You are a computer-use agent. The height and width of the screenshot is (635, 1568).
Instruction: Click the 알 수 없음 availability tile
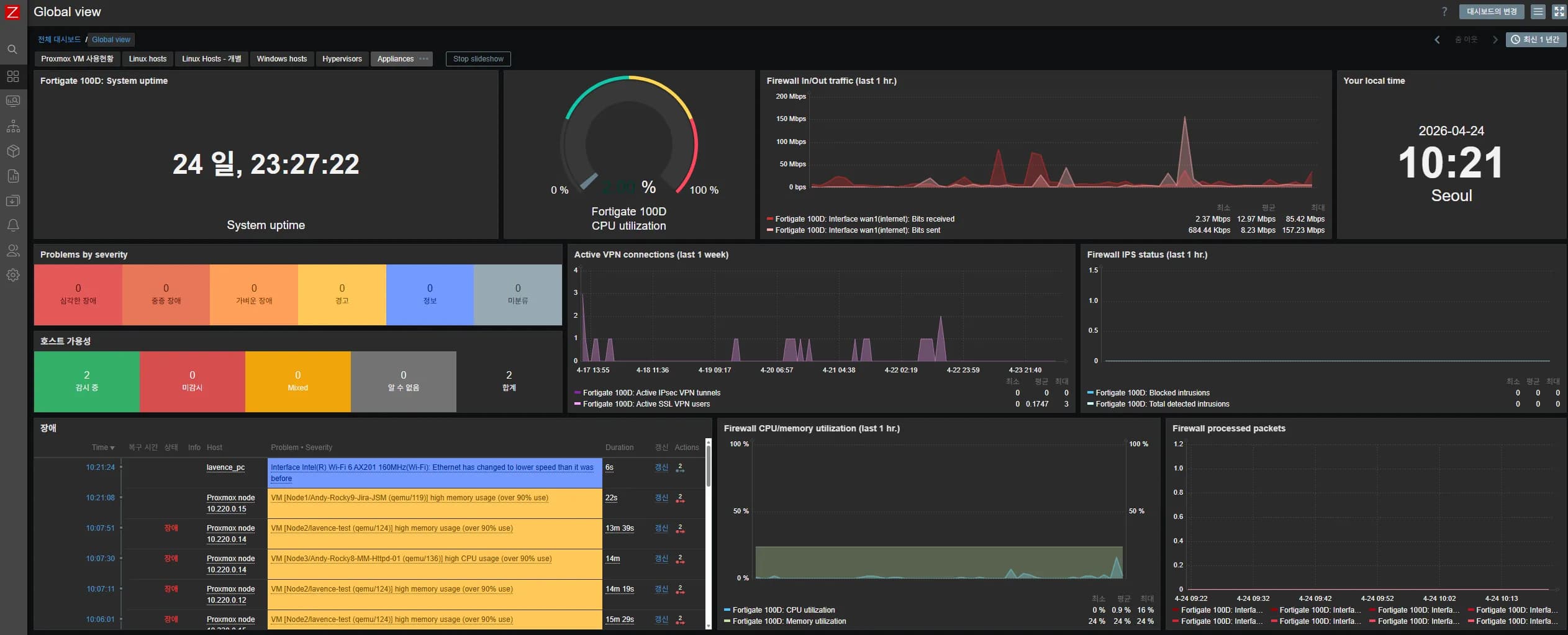[404, 382]
